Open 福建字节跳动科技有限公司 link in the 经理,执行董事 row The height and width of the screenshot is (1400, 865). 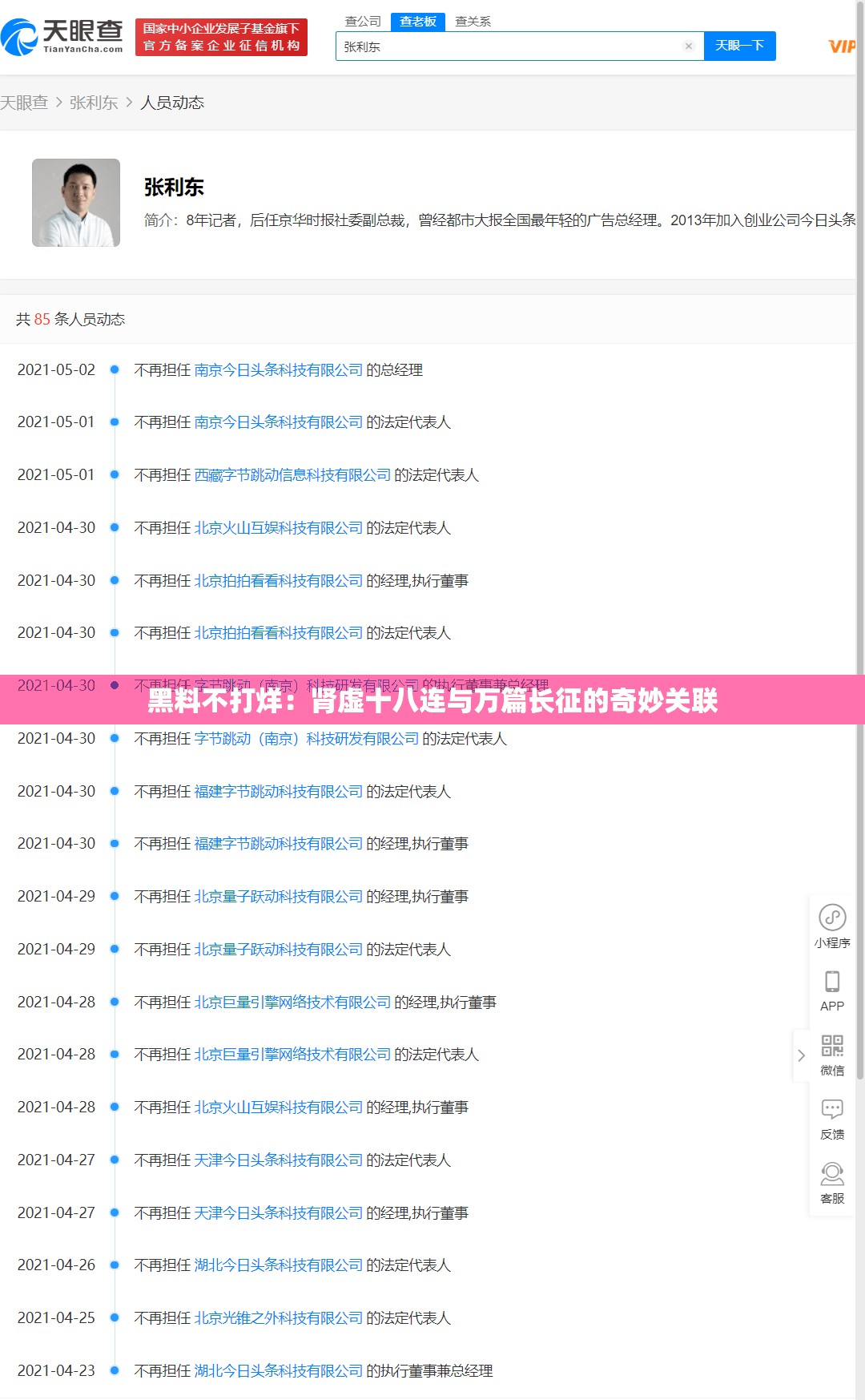point(279,844)
